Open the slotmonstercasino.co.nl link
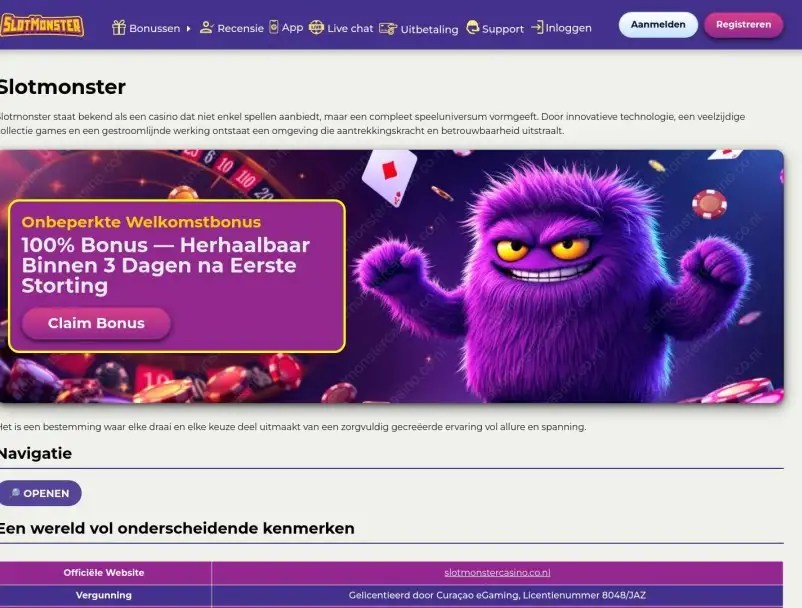The width and height of the screenshot is (802, 608). click(x=497, y=573)
